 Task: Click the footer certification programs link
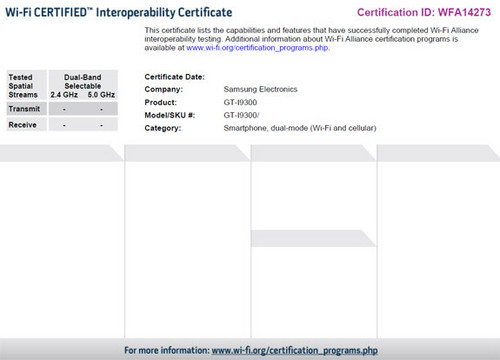click(x=295, y=350)
